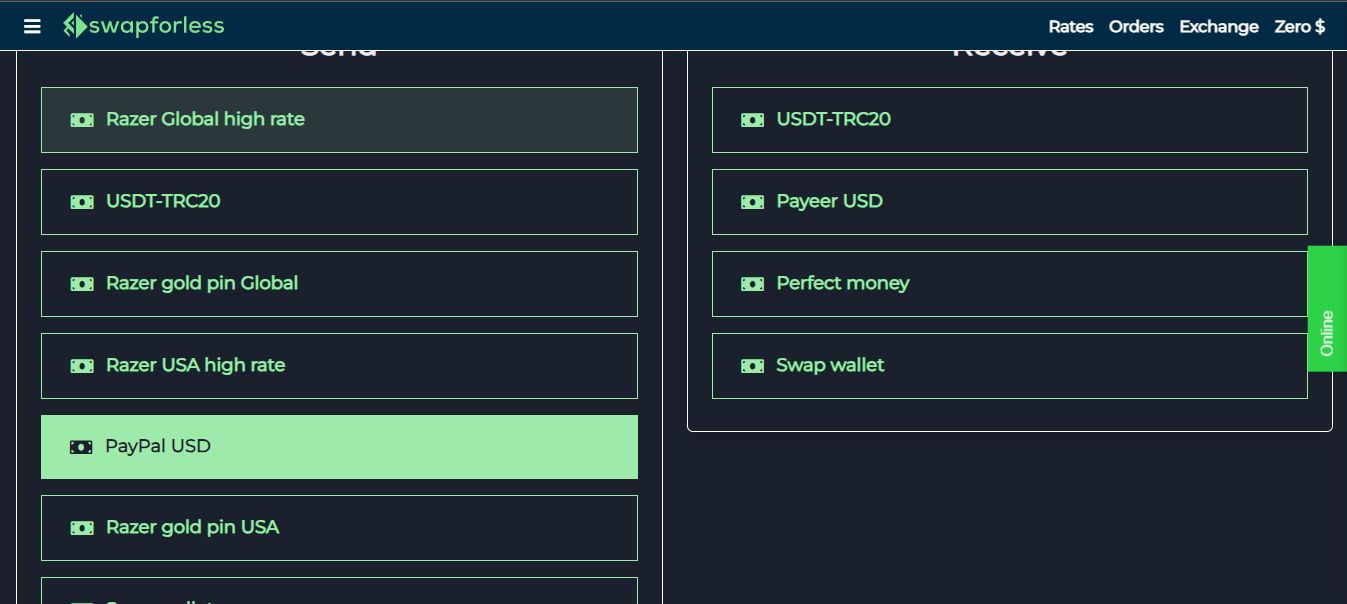
Task: Select Razer gold pin USA from Send list
Action: [x=339, y=527]
